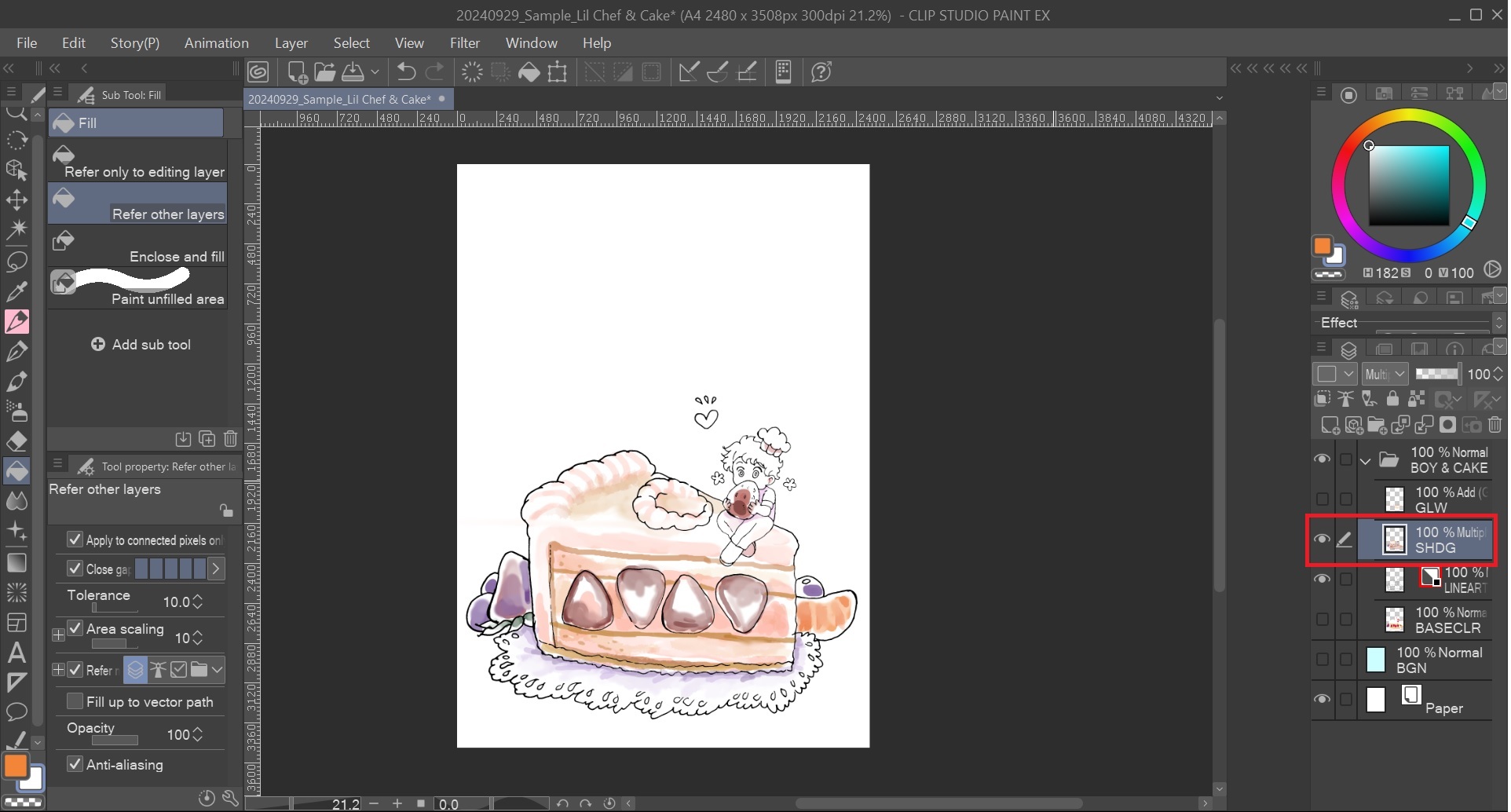Viewport: 1511px width, 812px height.
Task: Click Add sub tool
Action: (141, 345)
